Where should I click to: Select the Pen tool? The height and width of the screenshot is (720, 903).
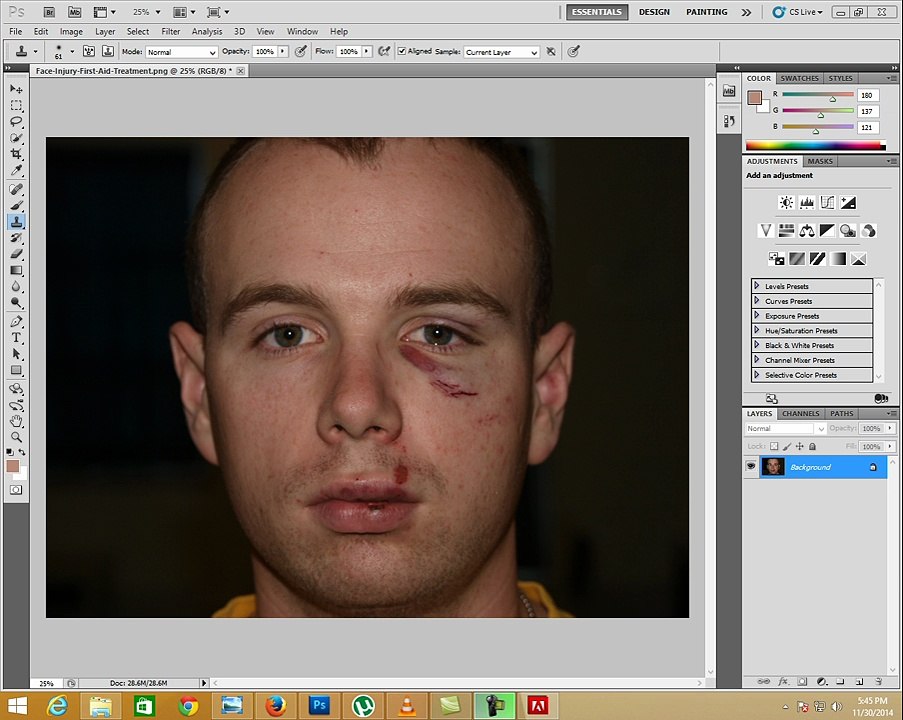[16, 321]
